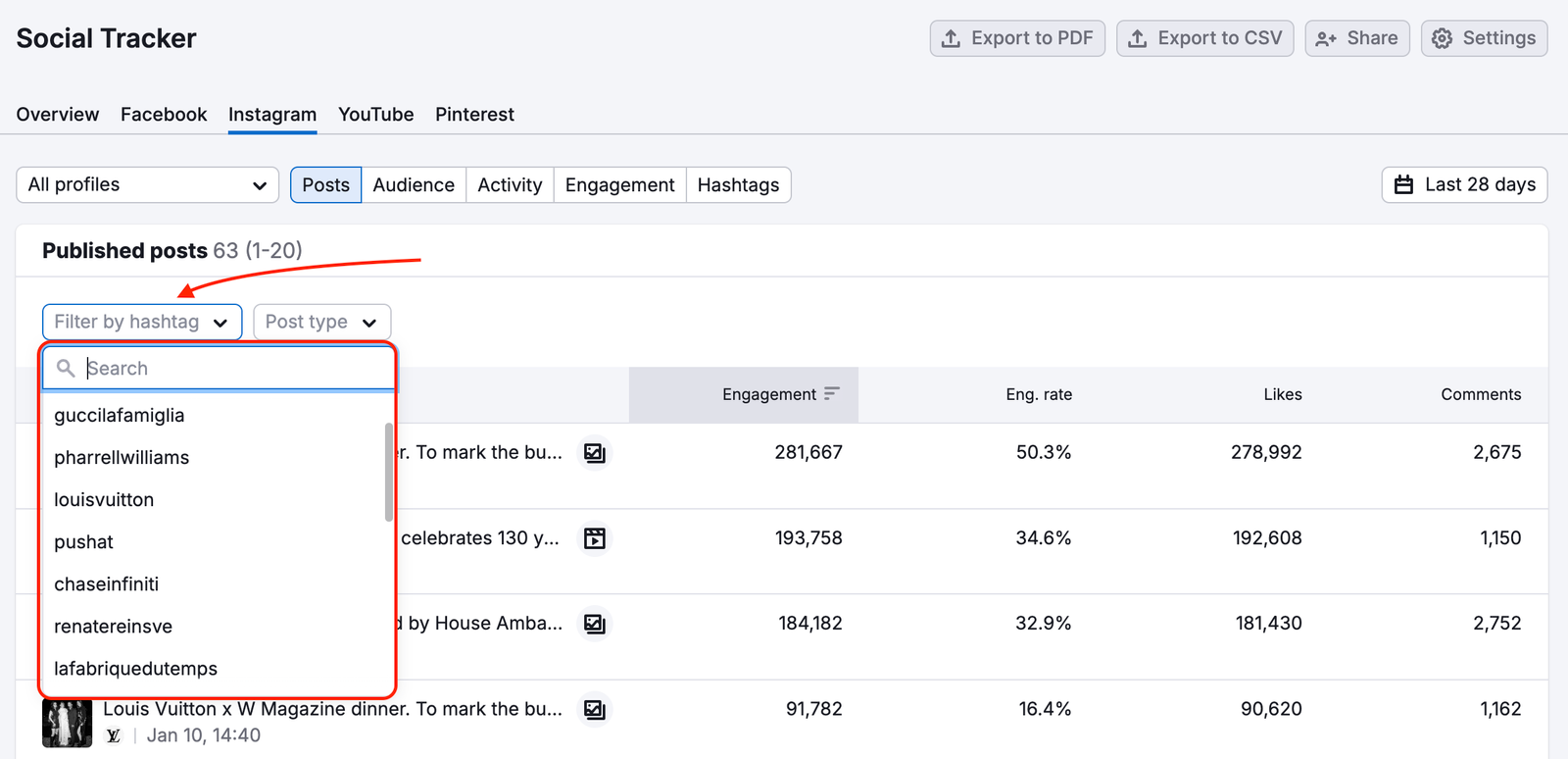Click the video post icon in second row
Image resolution: width=1568 pixels, height=759 pixels.
(x=594, y=538)
